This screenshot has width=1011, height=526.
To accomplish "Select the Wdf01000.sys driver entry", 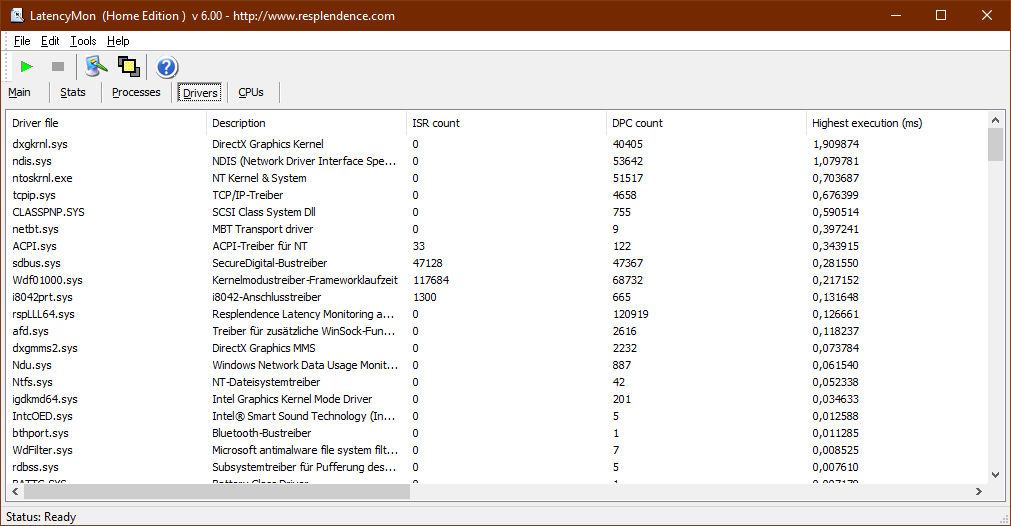I will 47,280.
